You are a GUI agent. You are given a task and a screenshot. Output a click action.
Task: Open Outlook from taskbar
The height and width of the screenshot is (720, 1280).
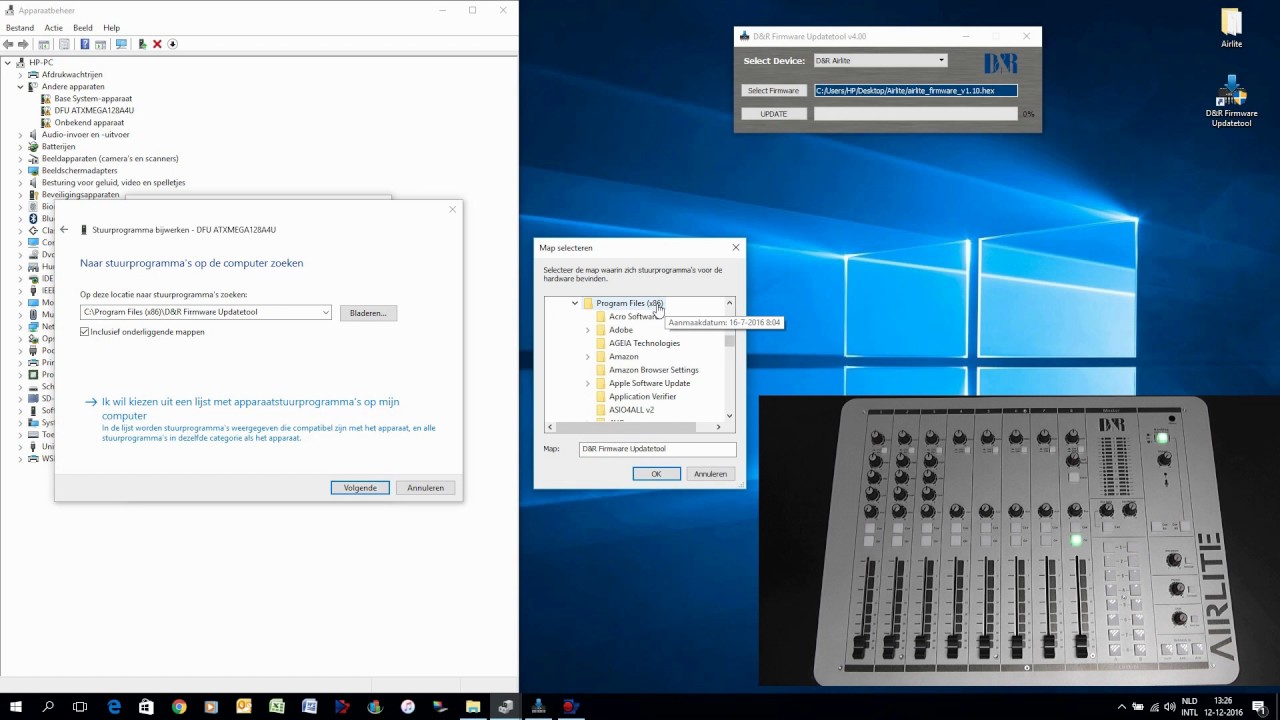(x=244, y=707)
